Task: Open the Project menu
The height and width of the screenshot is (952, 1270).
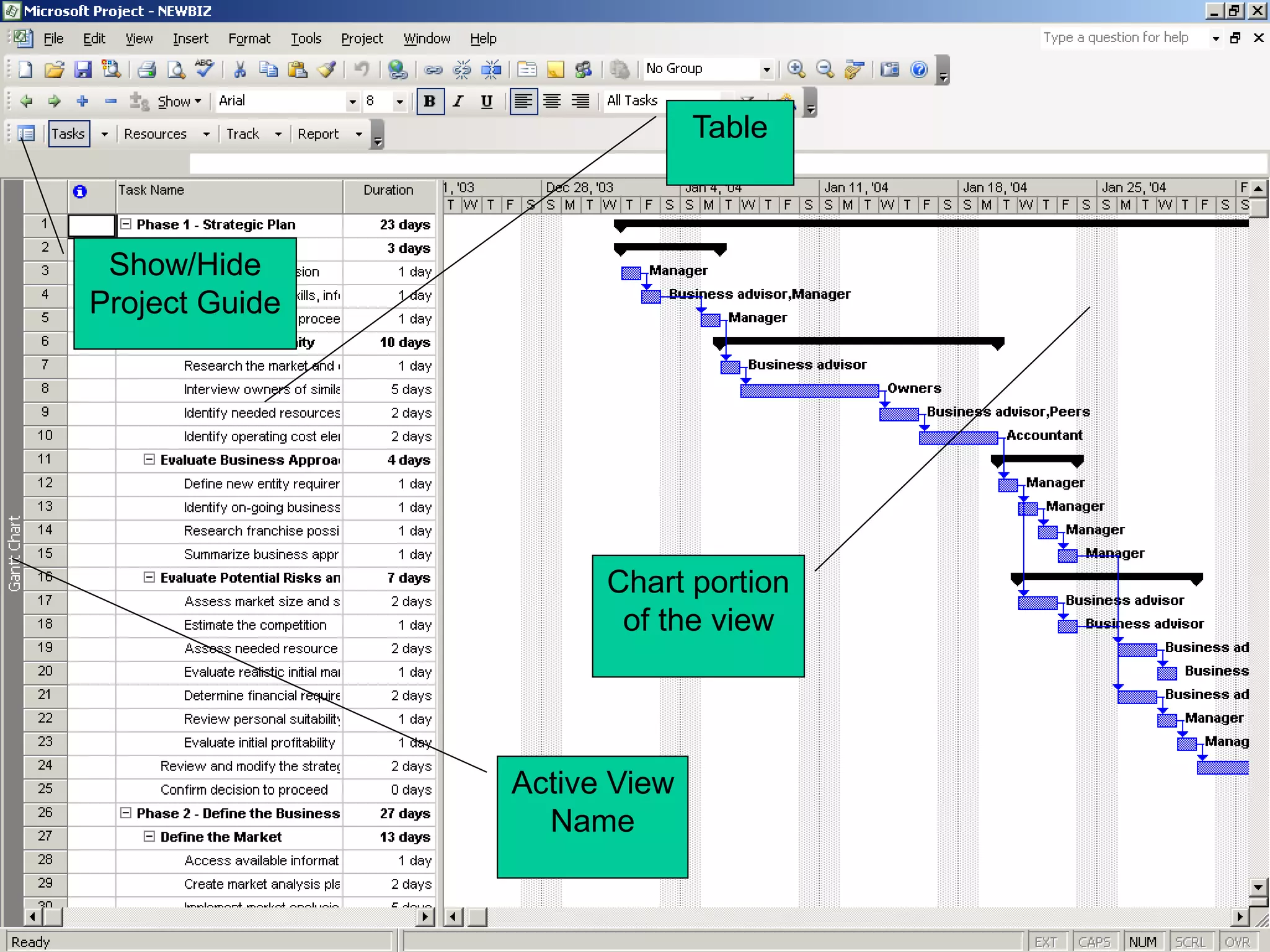Action: (x=362, y=38)
